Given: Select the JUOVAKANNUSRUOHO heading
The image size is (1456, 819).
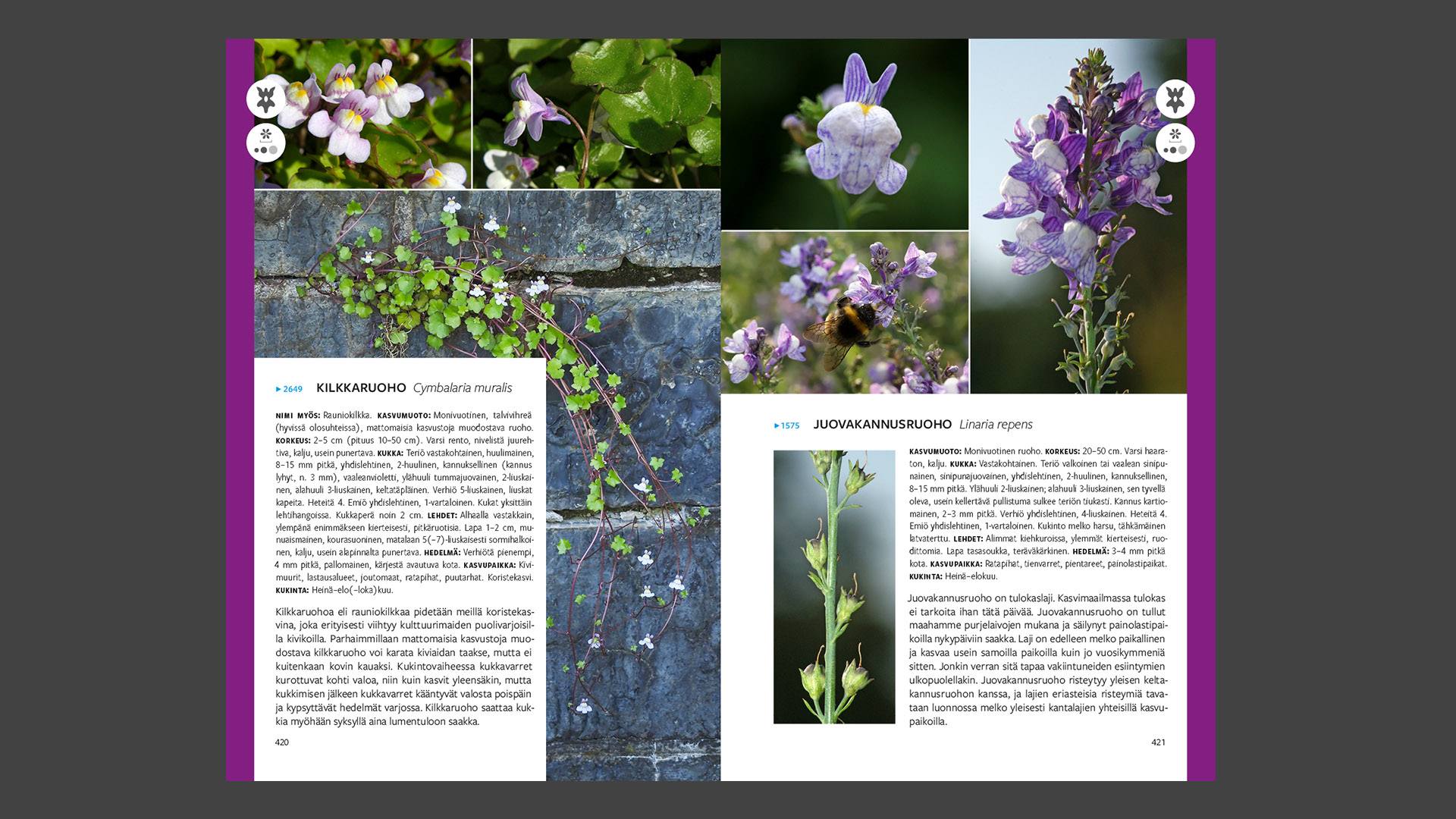Looking at the screenshot, I should pos(882,425).
